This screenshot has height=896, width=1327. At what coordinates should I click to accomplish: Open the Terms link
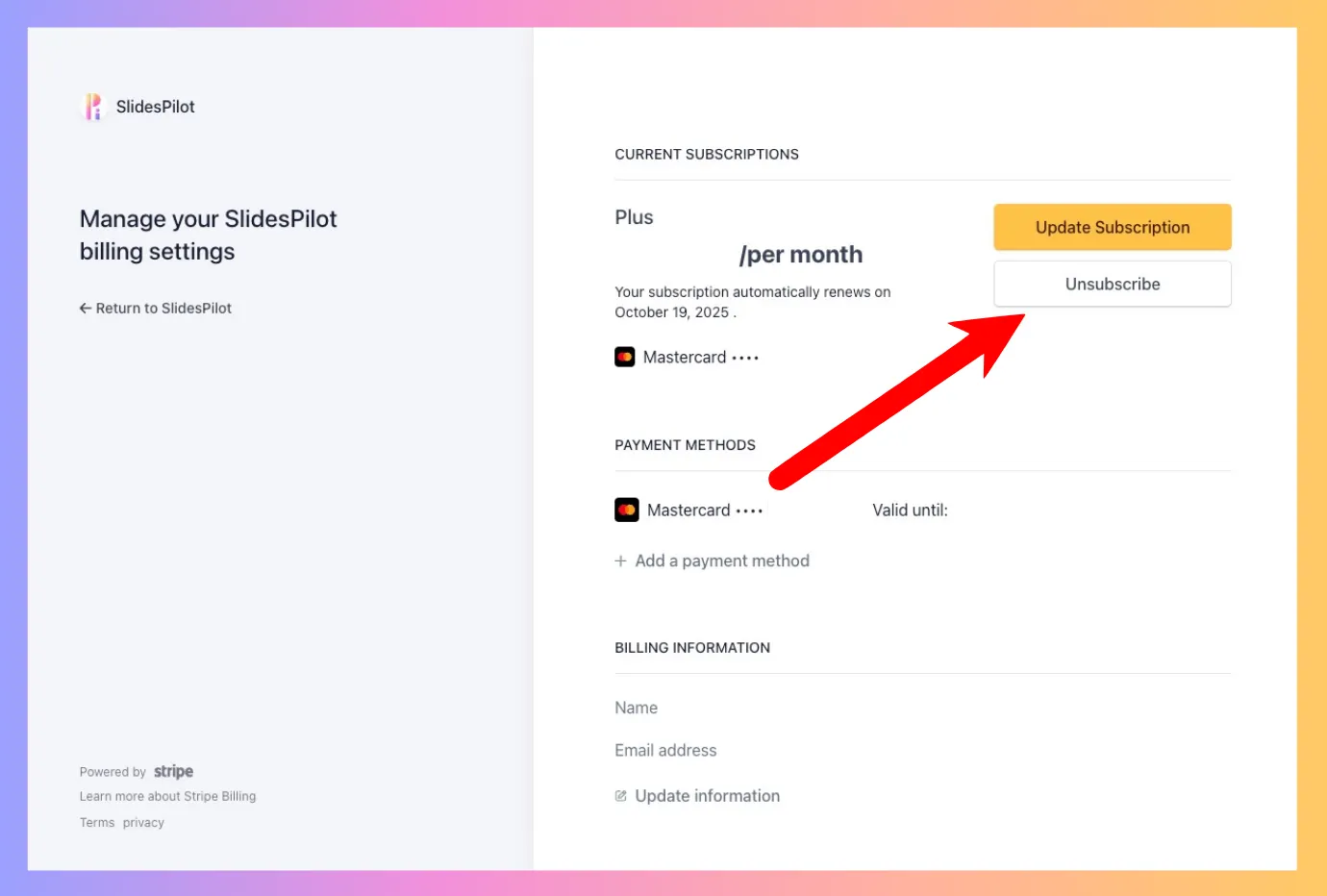pyautogui.click(x=97, y=823)
